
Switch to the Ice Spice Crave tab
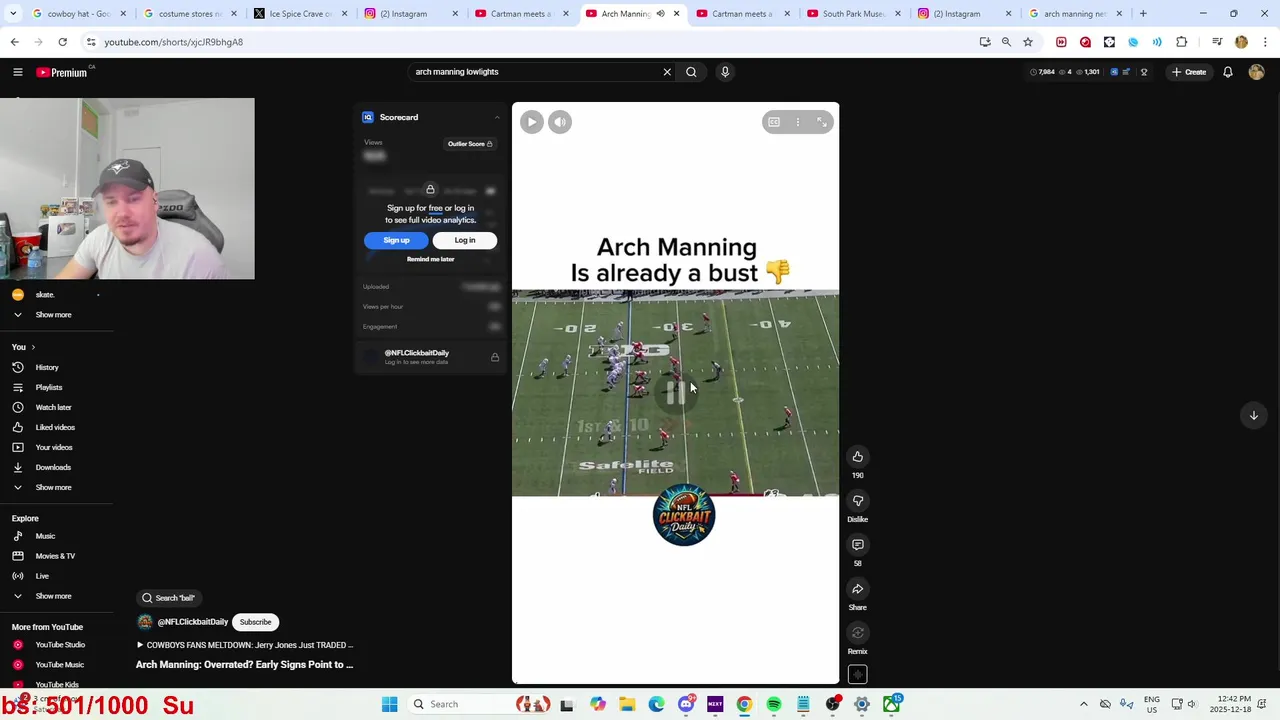point(300,14)
